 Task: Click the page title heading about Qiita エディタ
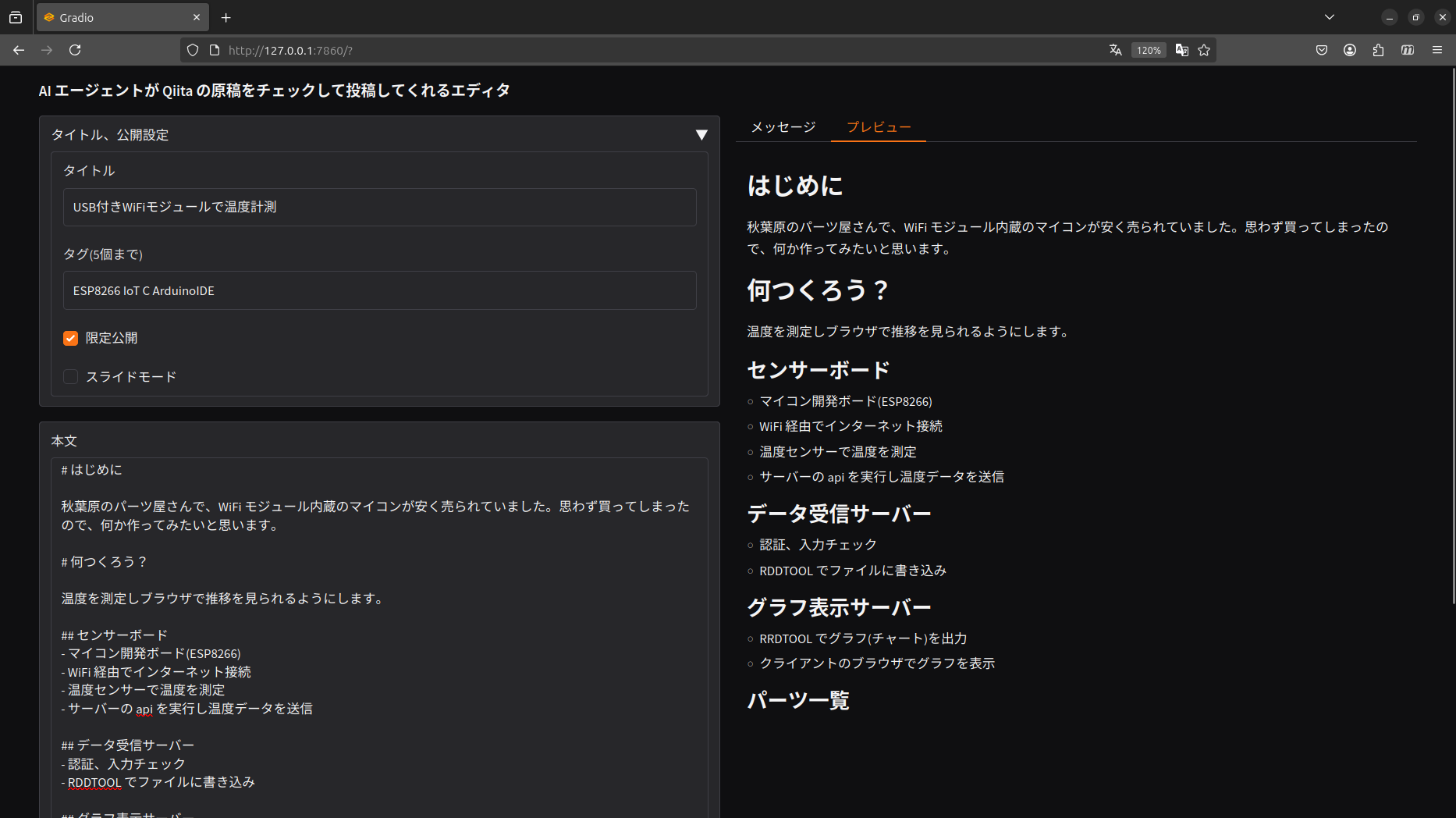point(274,91)
